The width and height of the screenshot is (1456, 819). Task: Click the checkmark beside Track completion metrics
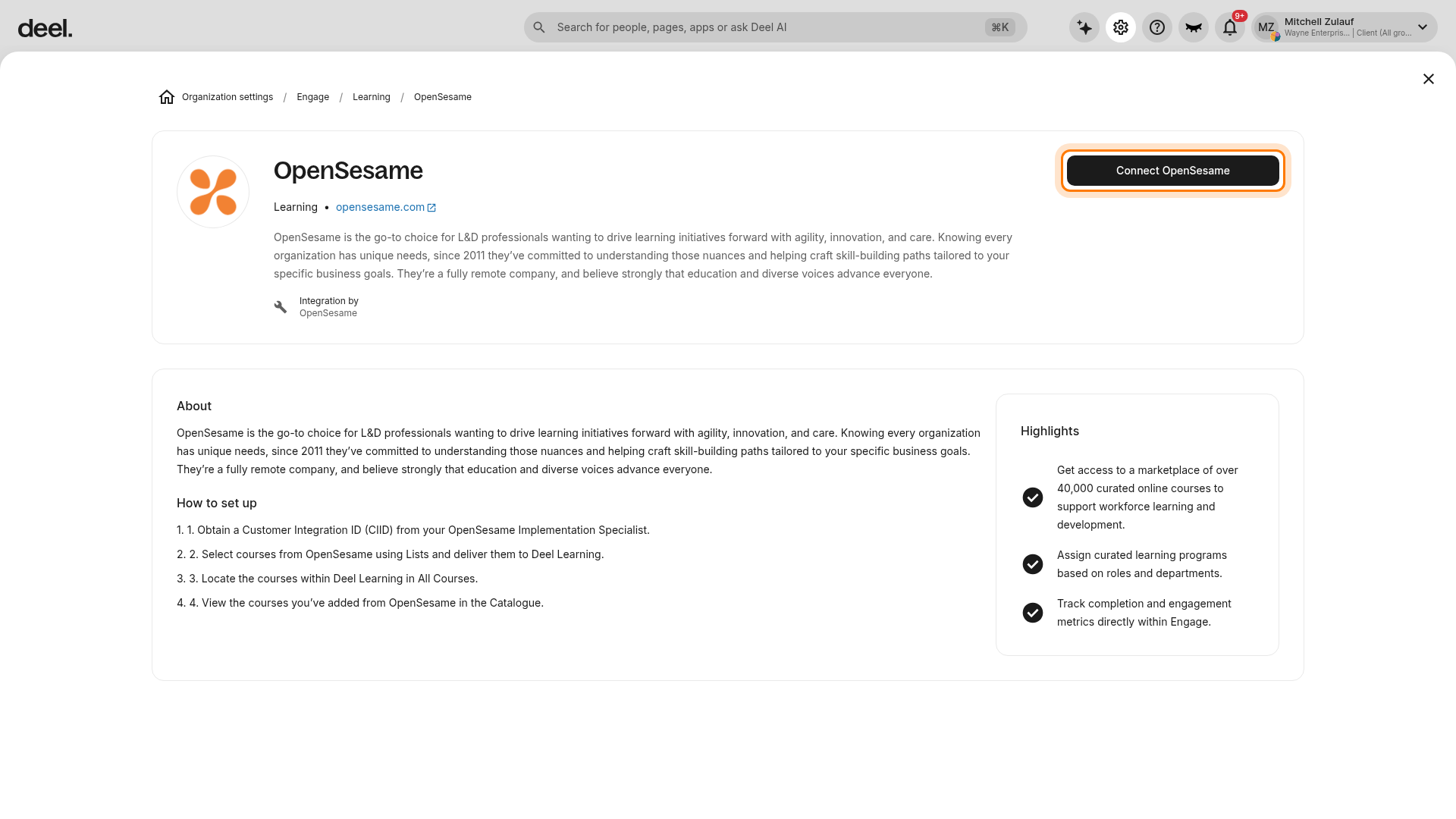coord(1033,613)
